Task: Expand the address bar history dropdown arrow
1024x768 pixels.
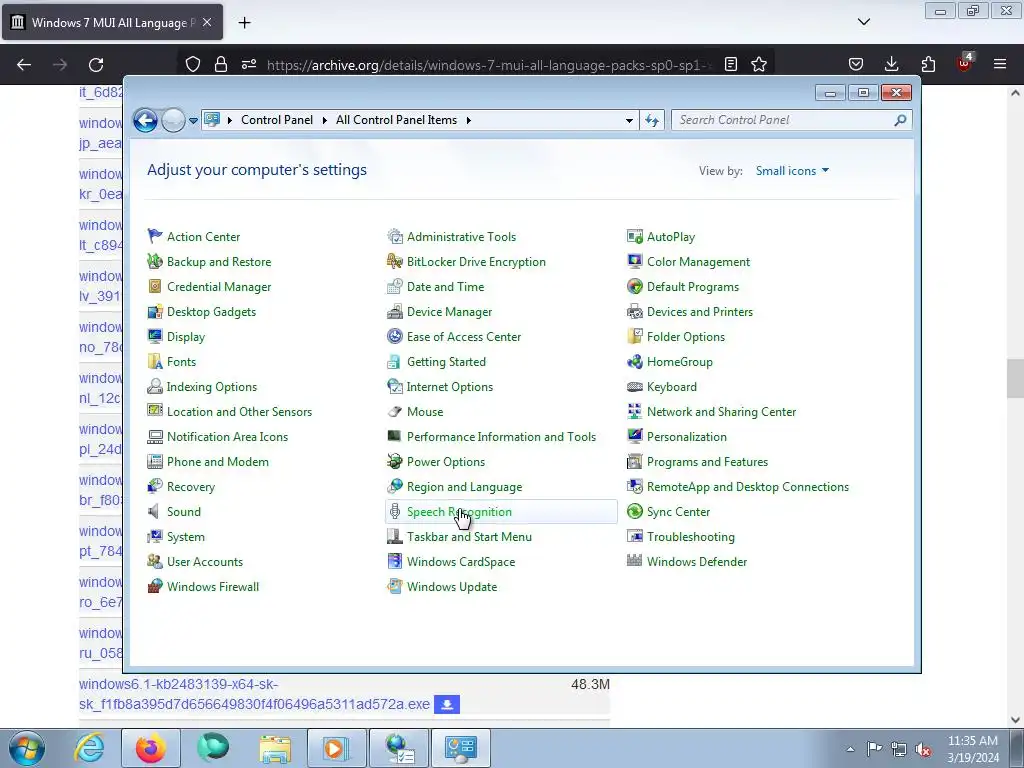Action: click(x=629, y=120)
